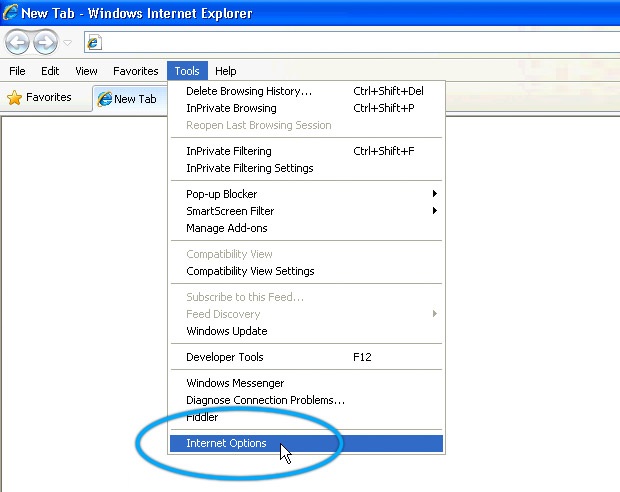The height and width of the screenshot is (492, 620).
Task: Open Manage Add-ons
Action: coord(306,228)
